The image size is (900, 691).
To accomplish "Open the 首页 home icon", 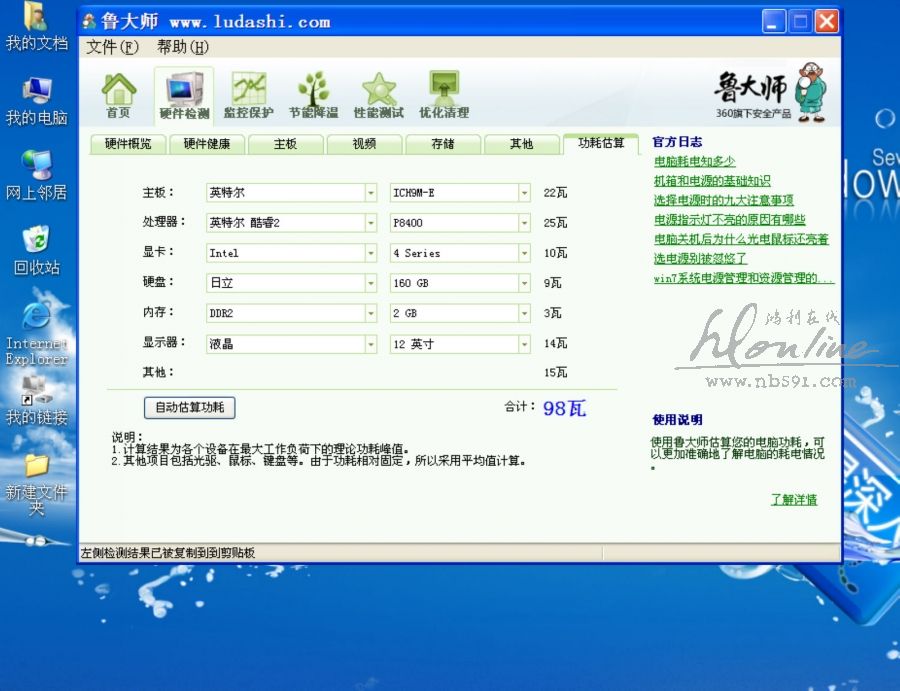I will click(119, 96).
